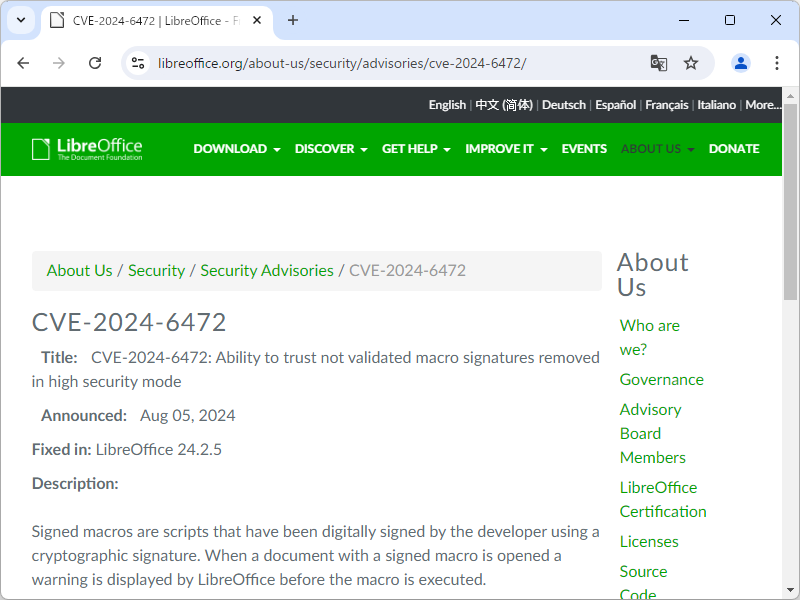The height and width of the screenshot is (600, 800).
Task: Open 'Who are we?' sidebar link
Action: tap(649, 337)
